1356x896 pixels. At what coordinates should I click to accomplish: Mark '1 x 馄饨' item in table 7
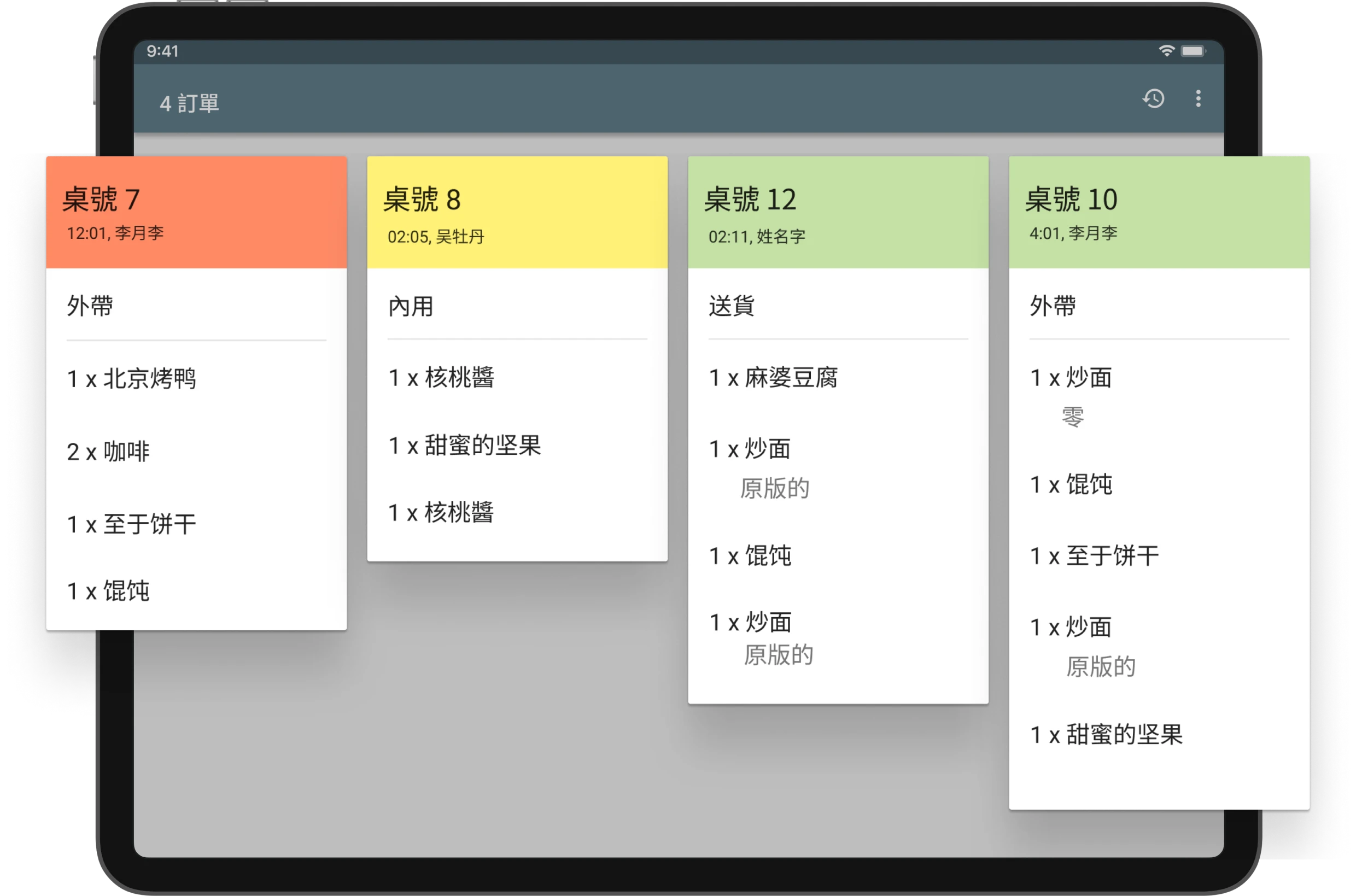click(108, 591)
